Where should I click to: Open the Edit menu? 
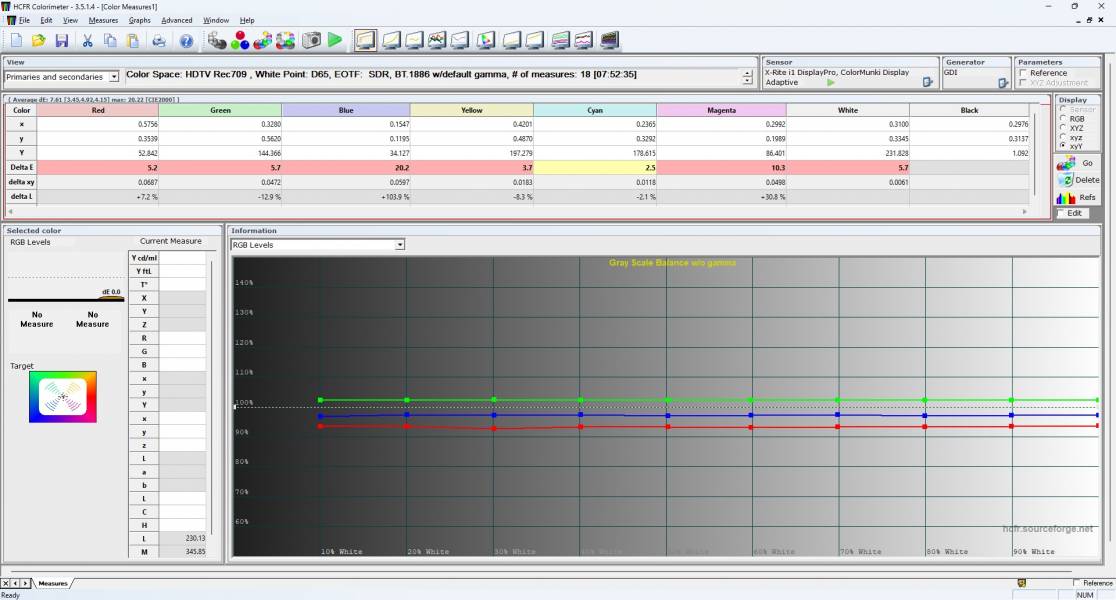click(46, 20)
